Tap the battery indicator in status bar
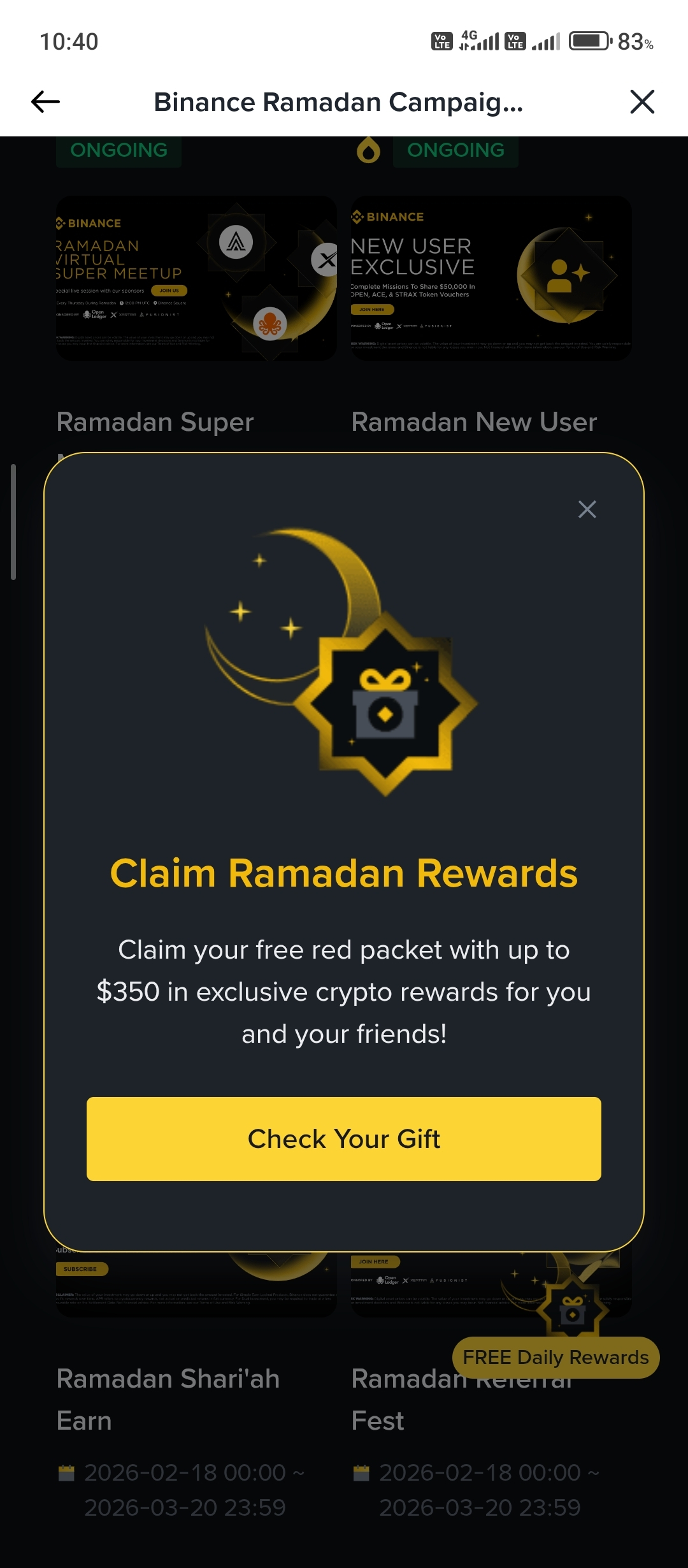 (590, 41)
